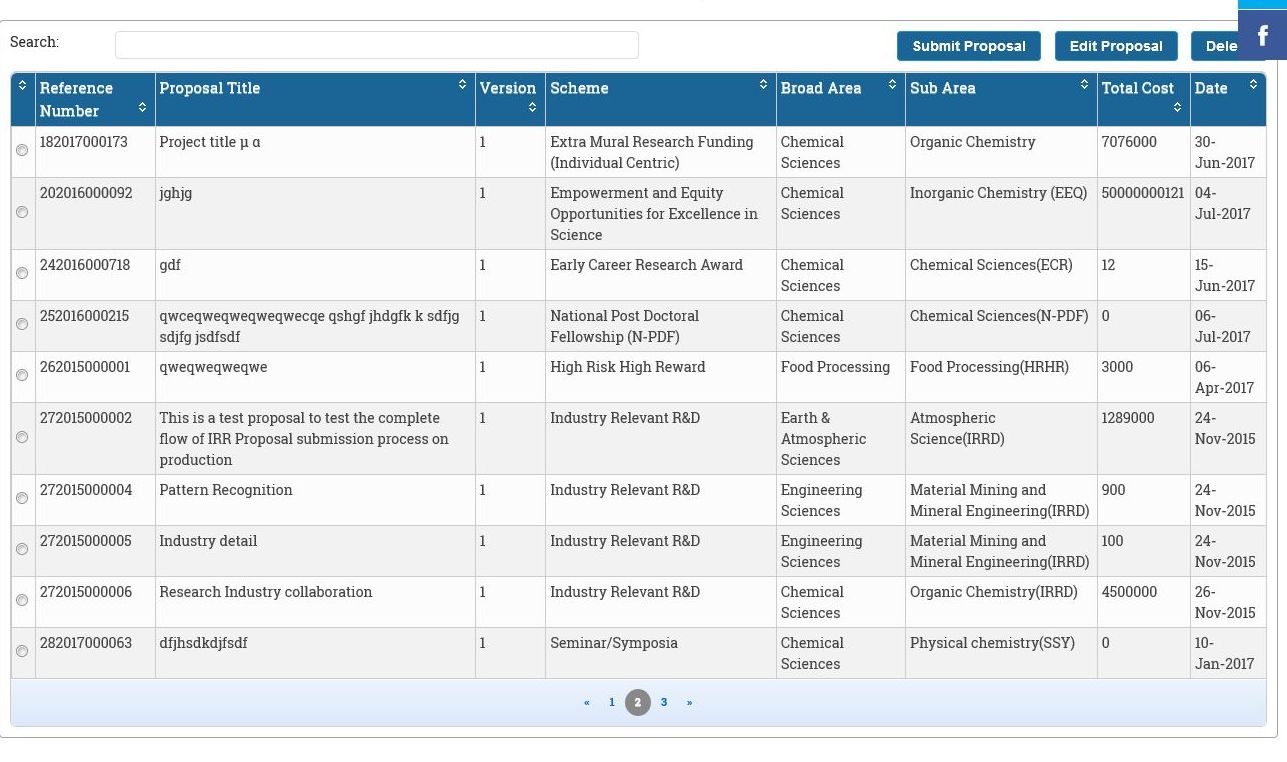Click the total cost value 4500000
Image resolution: width=1287 pixels, height=762 pixels.
1129,592
